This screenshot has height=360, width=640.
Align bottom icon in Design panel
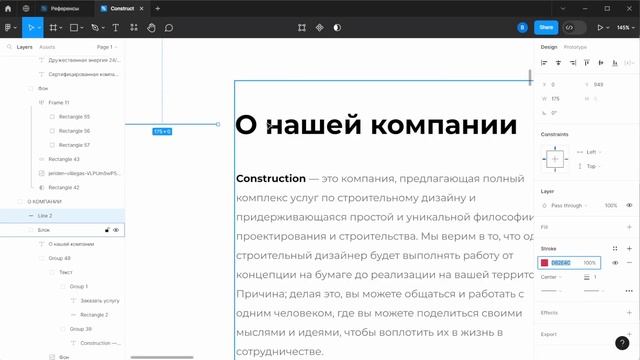(x=615, y=63)
